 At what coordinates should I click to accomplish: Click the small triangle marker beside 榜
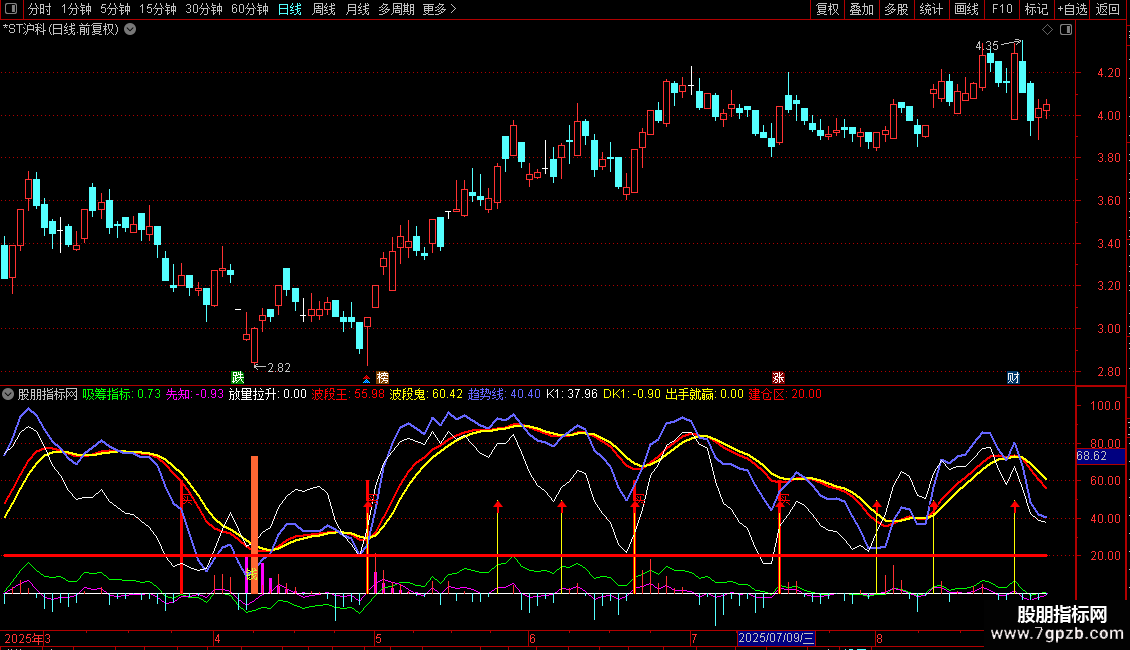(367, 379)
